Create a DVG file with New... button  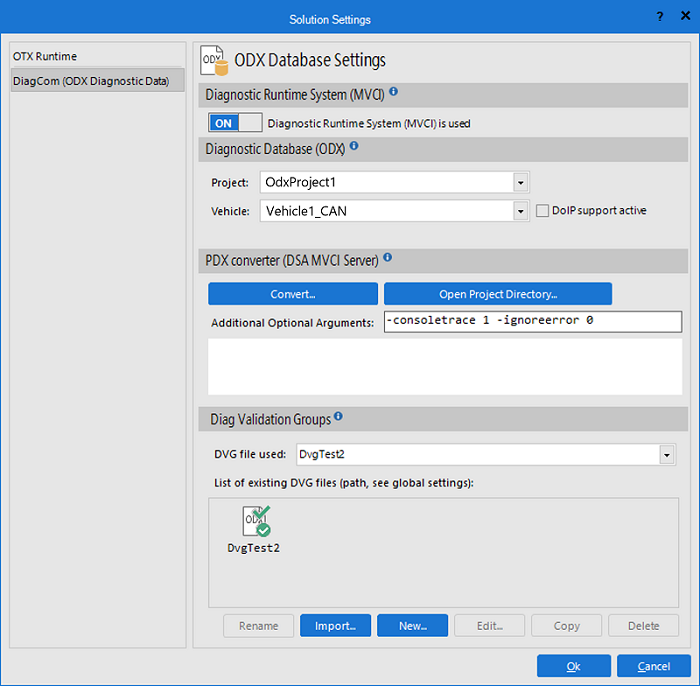pyautogui.click(x=414, y=626)
